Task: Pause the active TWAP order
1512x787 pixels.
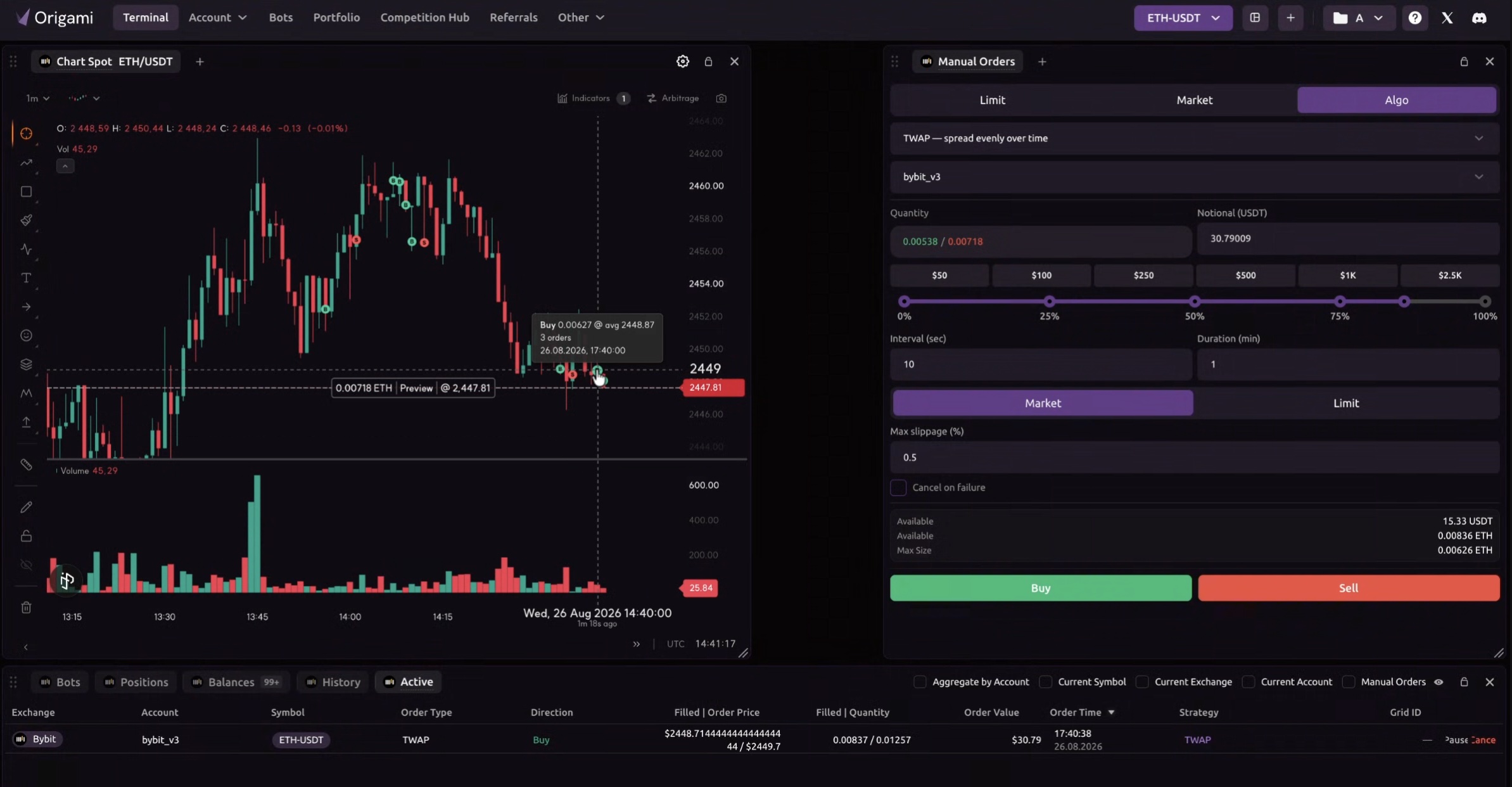Action: coord(1456,740)
